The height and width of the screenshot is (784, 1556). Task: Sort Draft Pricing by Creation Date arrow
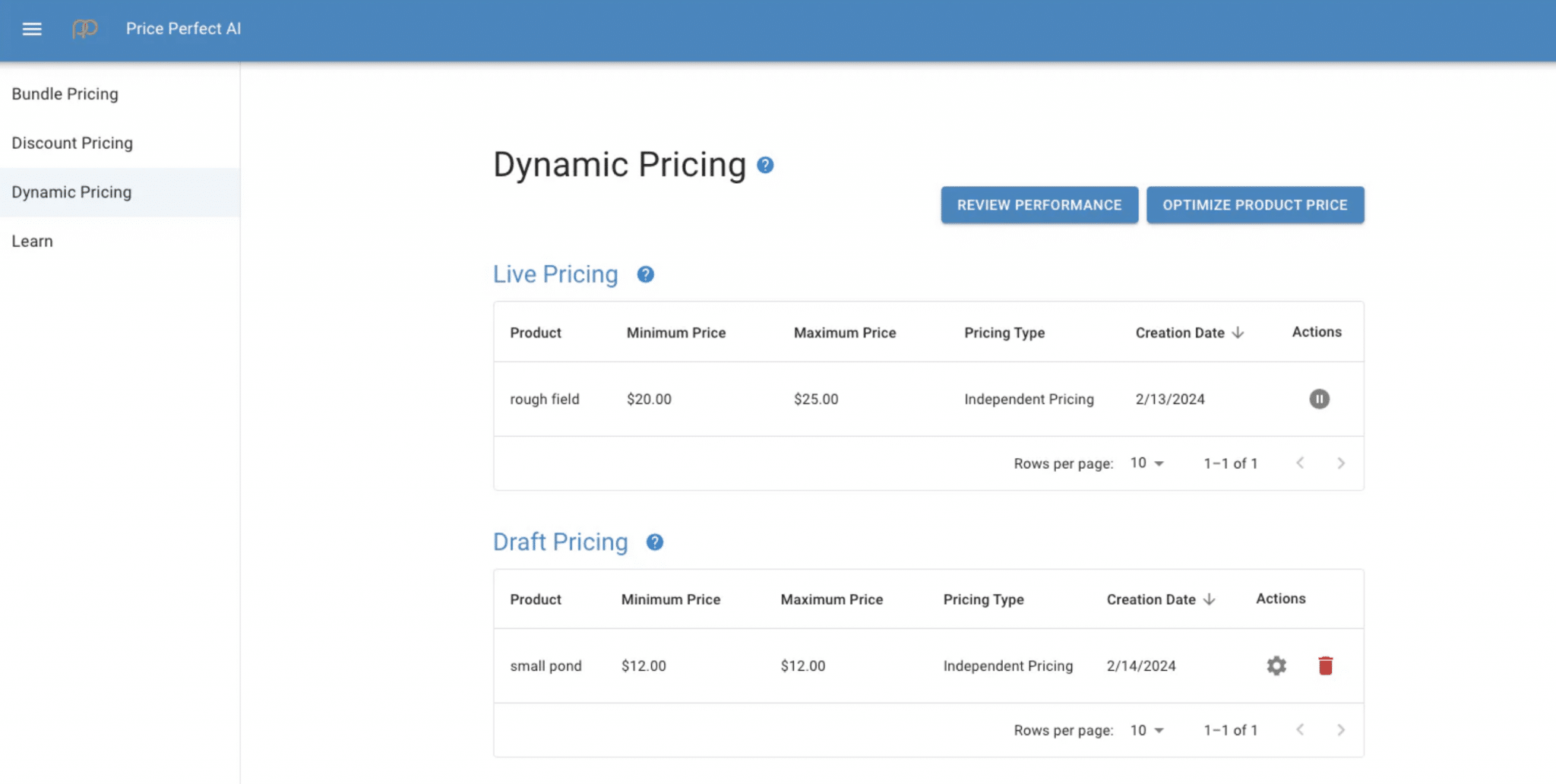pyautogui.click(x=1209, y=599)
